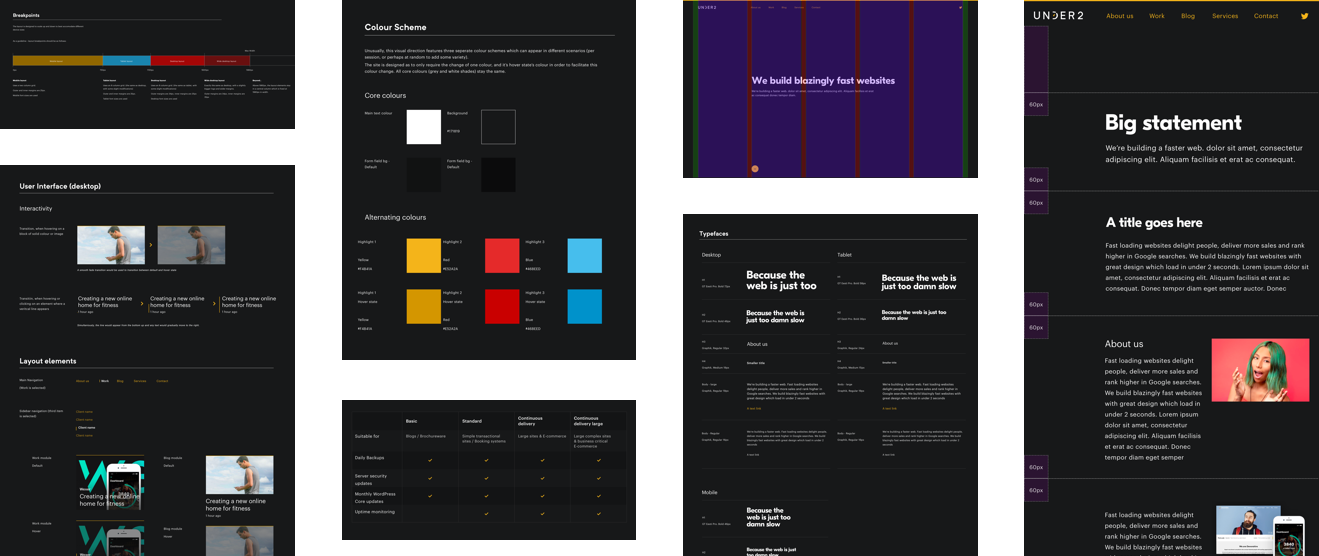Click the UNDER2 logo in the large mockup header
1319x556 pixels.
point(1059,16)
